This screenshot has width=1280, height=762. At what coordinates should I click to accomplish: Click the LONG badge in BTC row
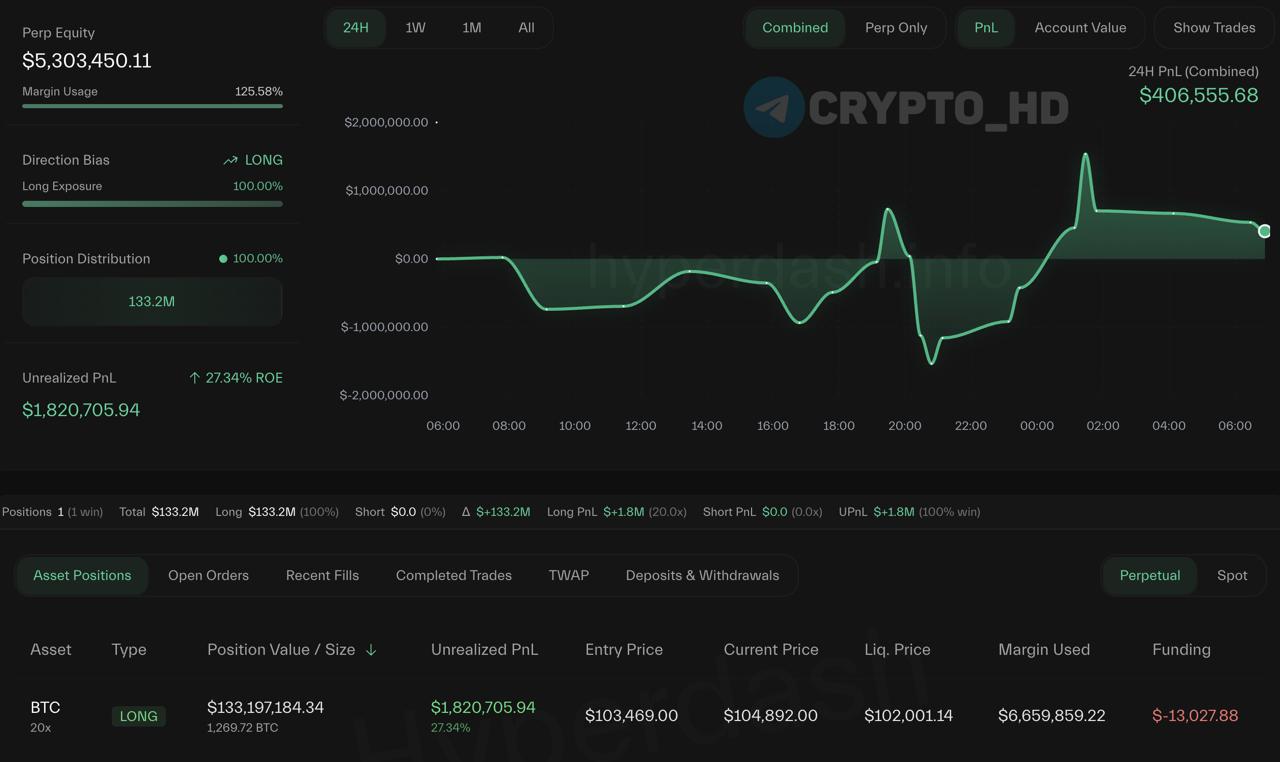(x=138, y=716)
